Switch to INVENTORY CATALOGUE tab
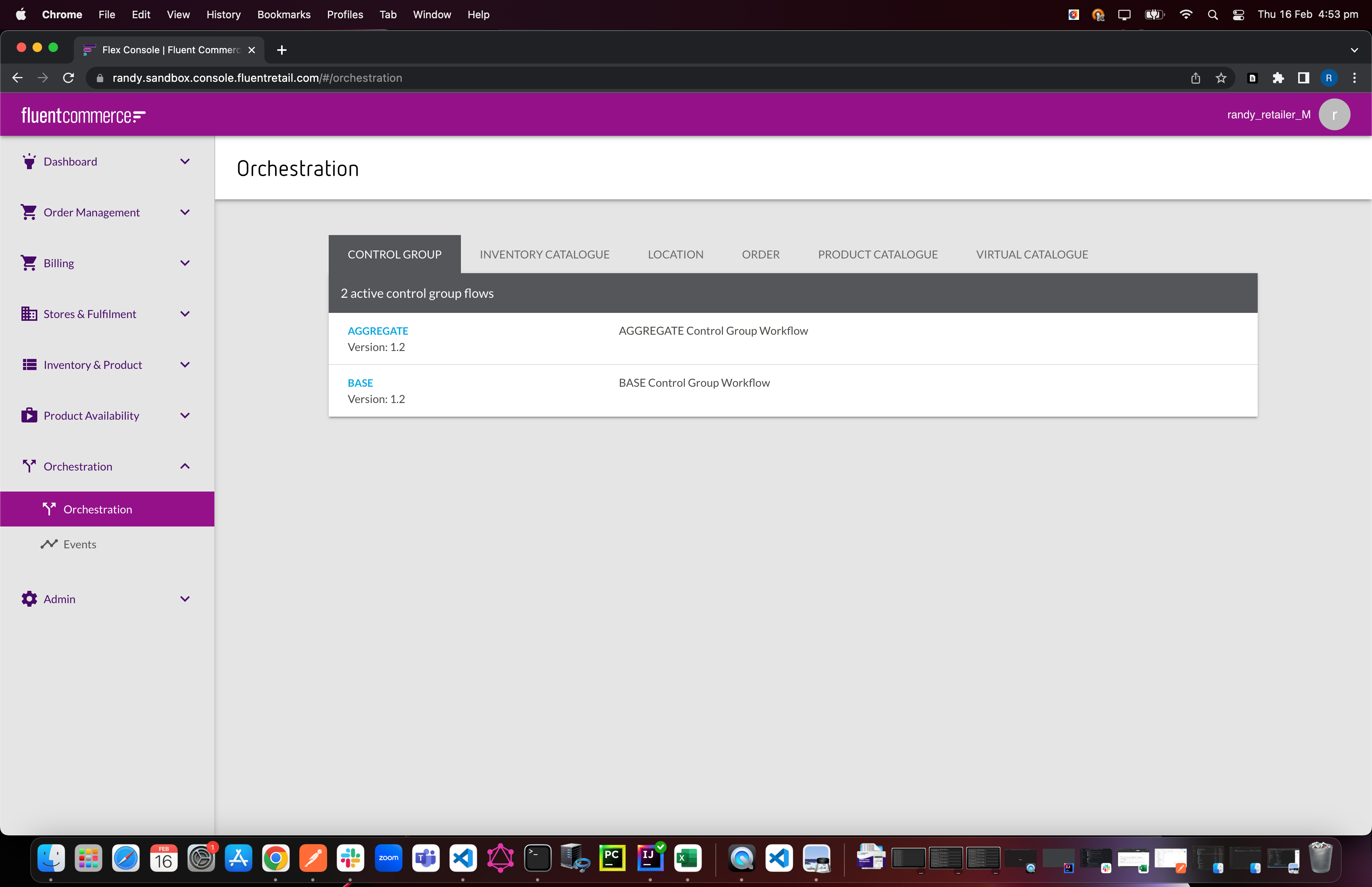Screen dimensions: 1372x887 pos(544,254)
